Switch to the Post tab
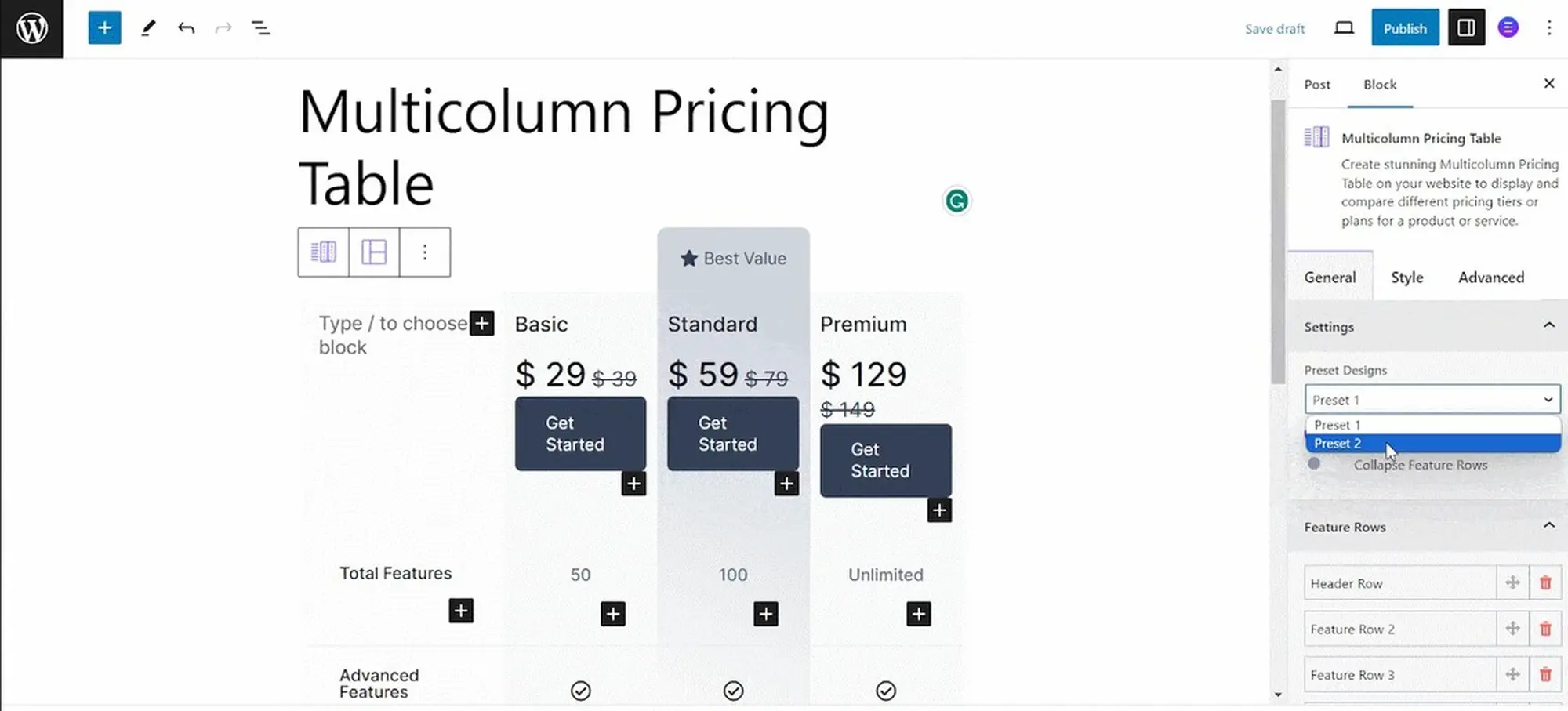The height and width of the screenshot is (711, 1568). [x=1317, y=85]
